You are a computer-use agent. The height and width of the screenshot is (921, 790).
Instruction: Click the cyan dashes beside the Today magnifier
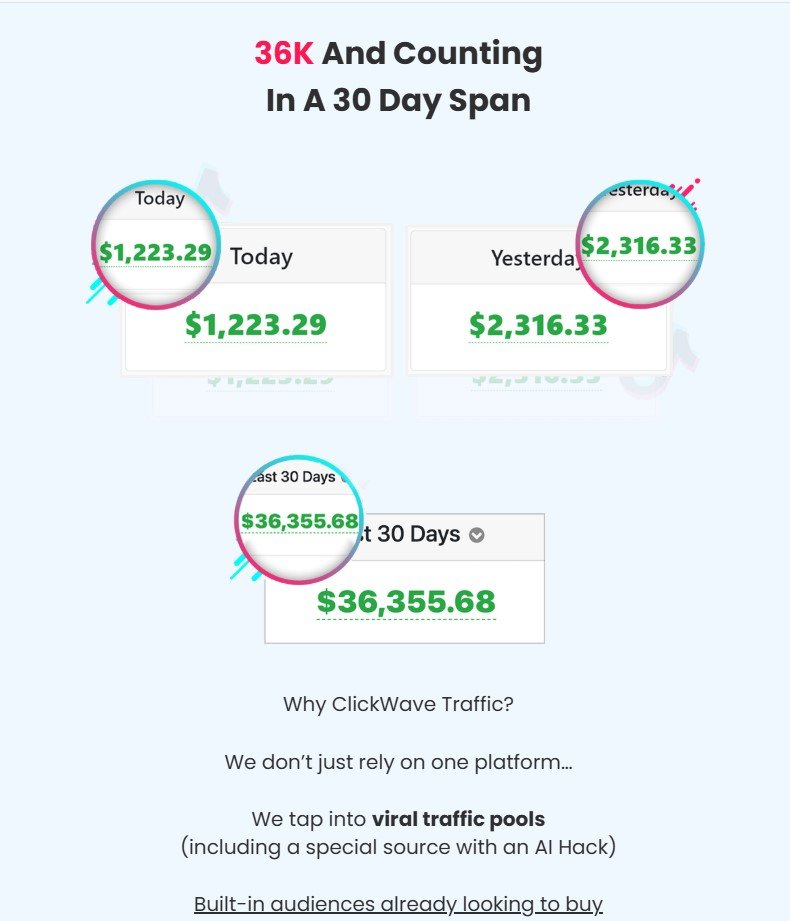[x=97, y=291]
